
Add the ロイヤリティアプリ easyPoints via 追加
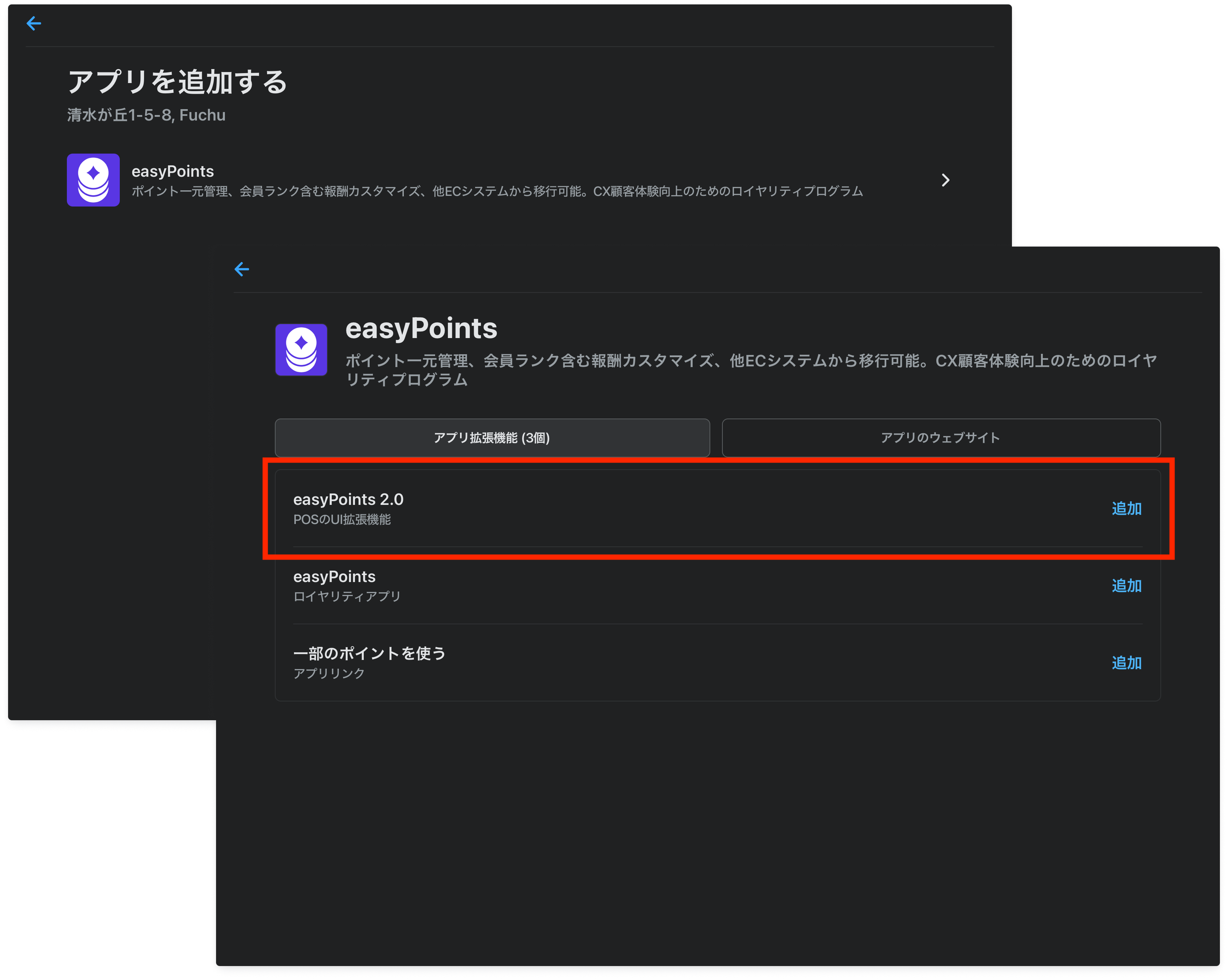coord(1127,585)
